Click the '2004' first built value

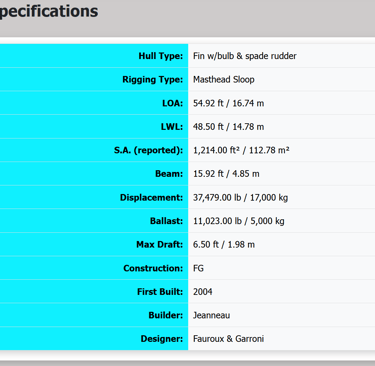coord(203,292)
